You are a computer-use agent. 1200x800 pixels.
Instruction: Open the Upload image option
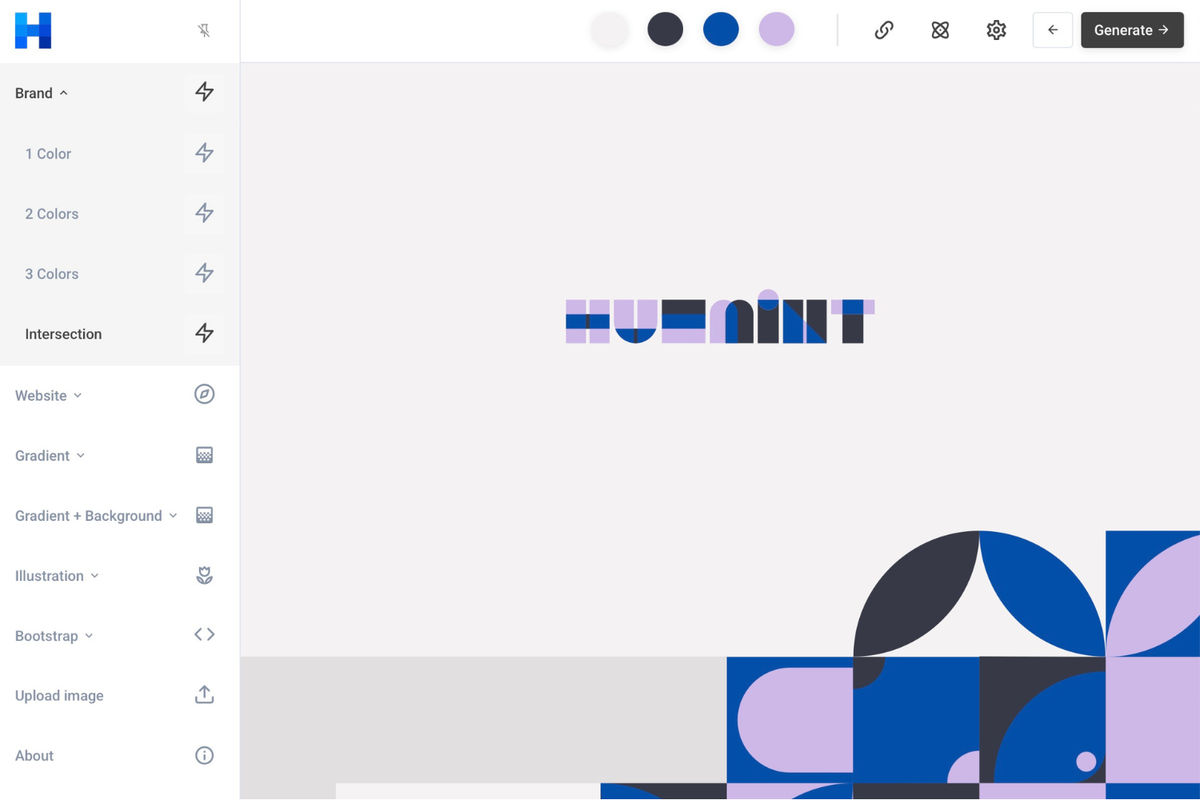click(x=59, y=696)
